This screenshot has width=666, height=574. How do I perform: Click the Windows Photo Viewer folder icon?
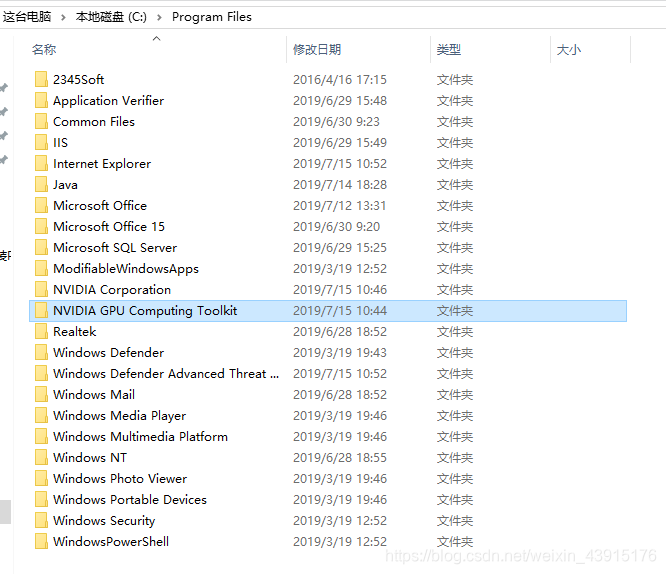41,478
